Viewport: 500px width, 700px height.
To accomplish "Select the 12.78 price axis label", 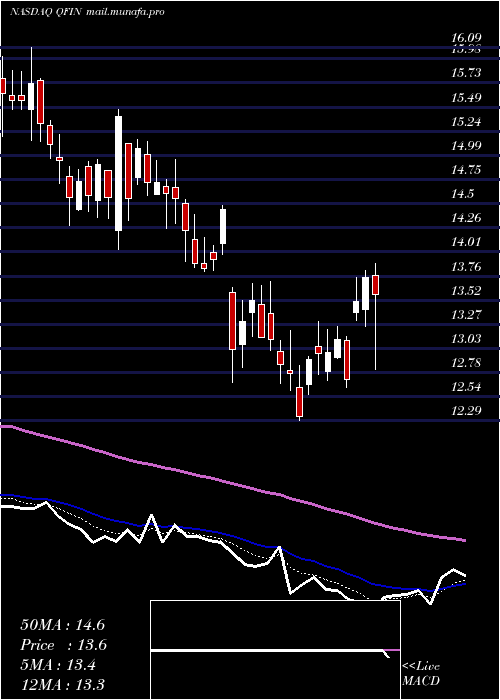I will click(467, 363).
